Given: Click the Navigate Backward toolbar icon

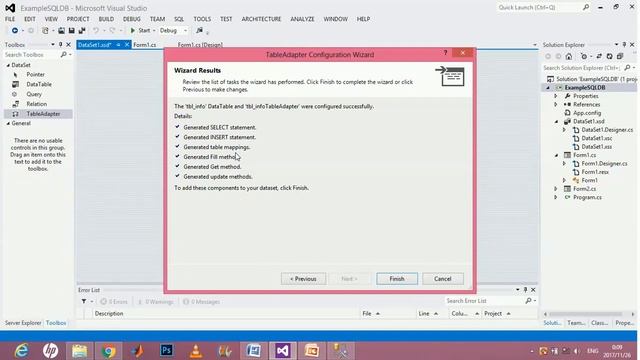Looking at the screenshot, I should [15, 31].
